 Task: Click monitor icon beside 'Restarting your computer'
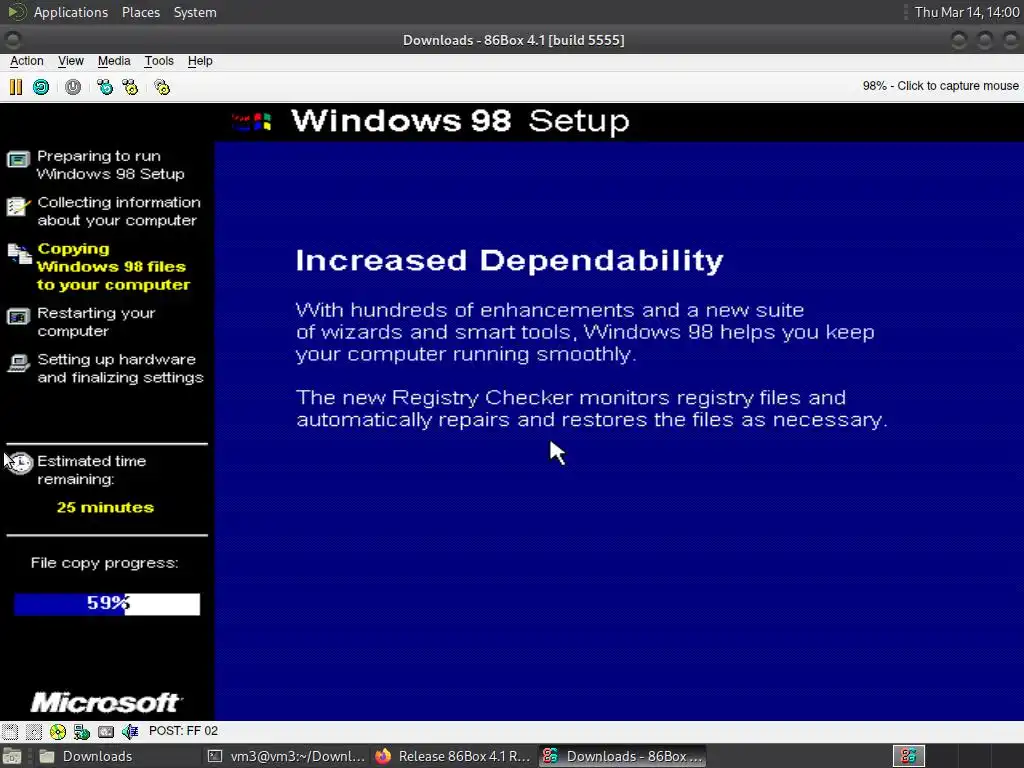pyautogui.click(x=18, y=317)
